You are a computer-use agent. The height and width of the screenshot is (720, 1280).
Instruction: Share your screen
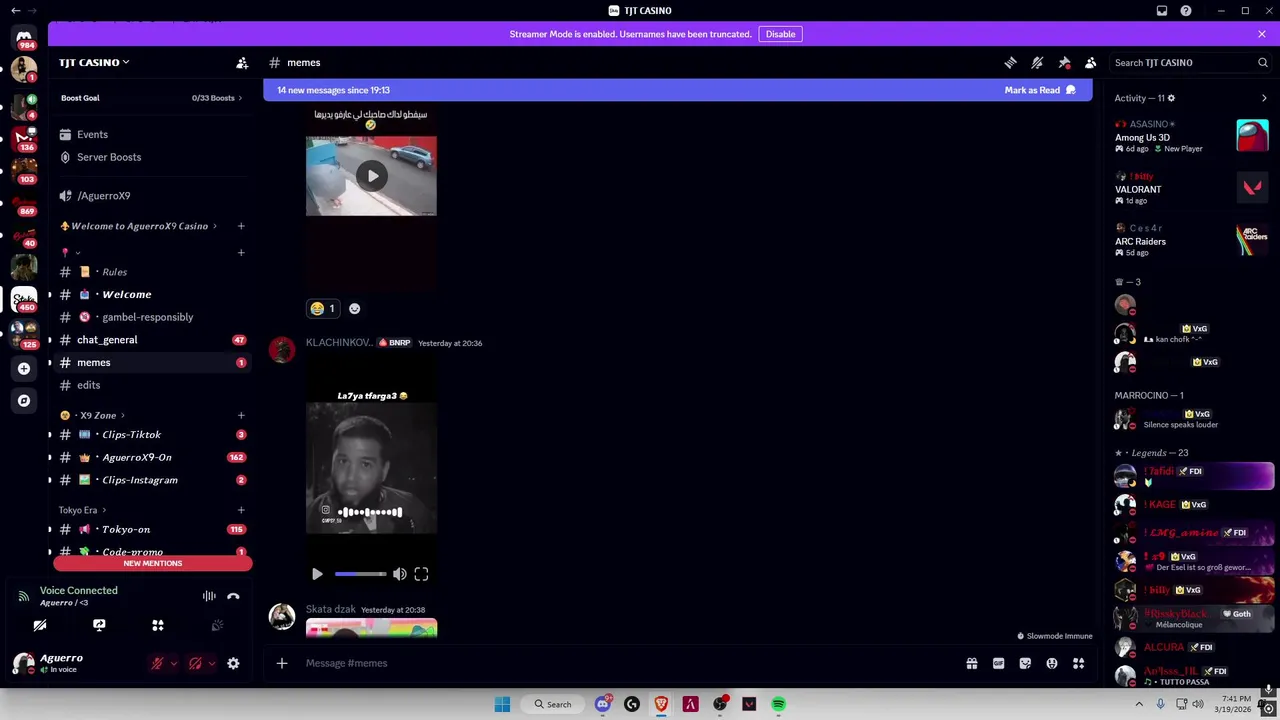[99, 625]
